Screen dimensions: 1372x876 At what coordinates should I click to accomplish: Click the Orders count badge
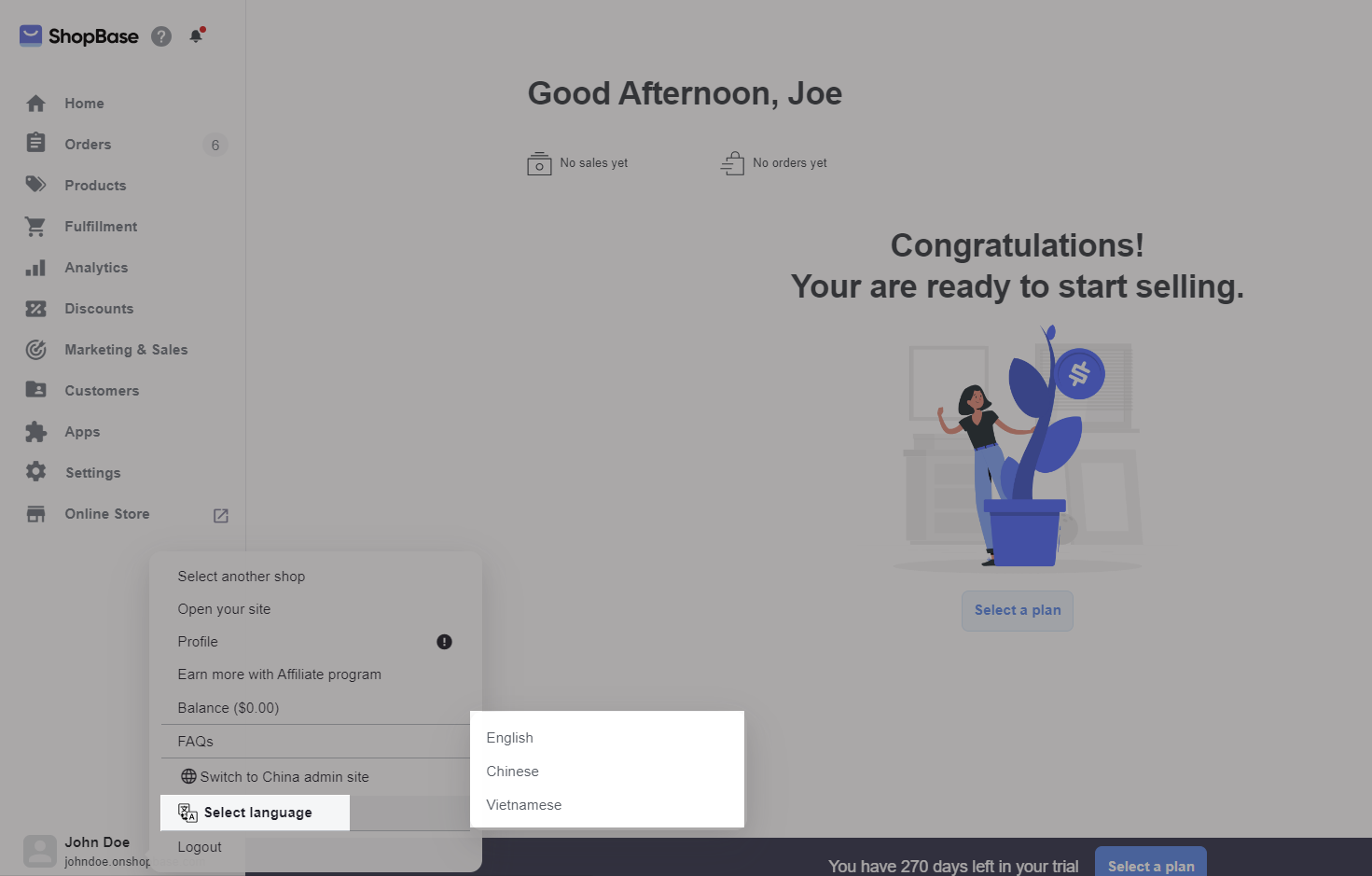point(215,145)
